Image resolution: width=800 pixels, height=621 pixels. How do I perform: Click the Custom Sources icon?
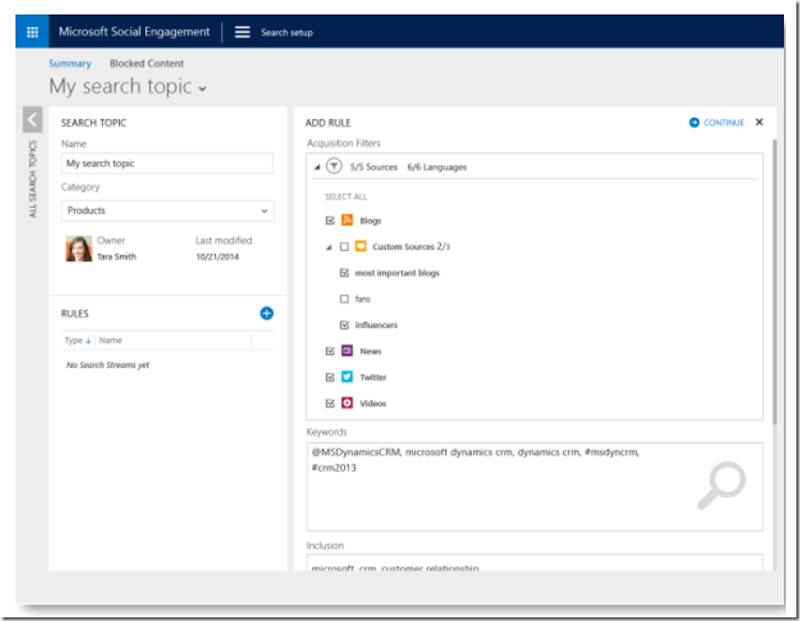click(x=360, y=246)
